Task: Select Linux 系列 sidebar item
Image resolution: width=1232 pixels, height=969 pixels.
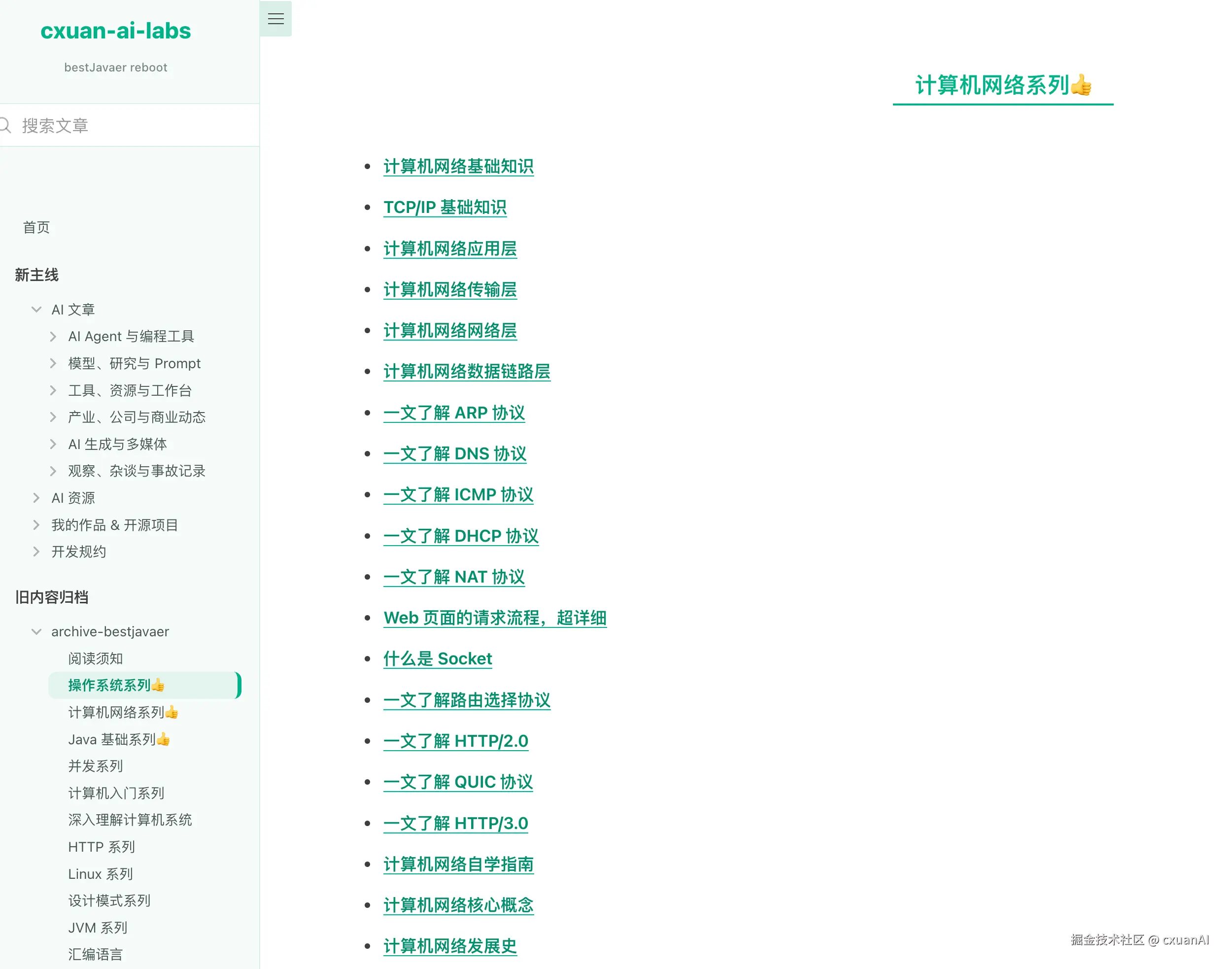Action: (x=101, y=874)
